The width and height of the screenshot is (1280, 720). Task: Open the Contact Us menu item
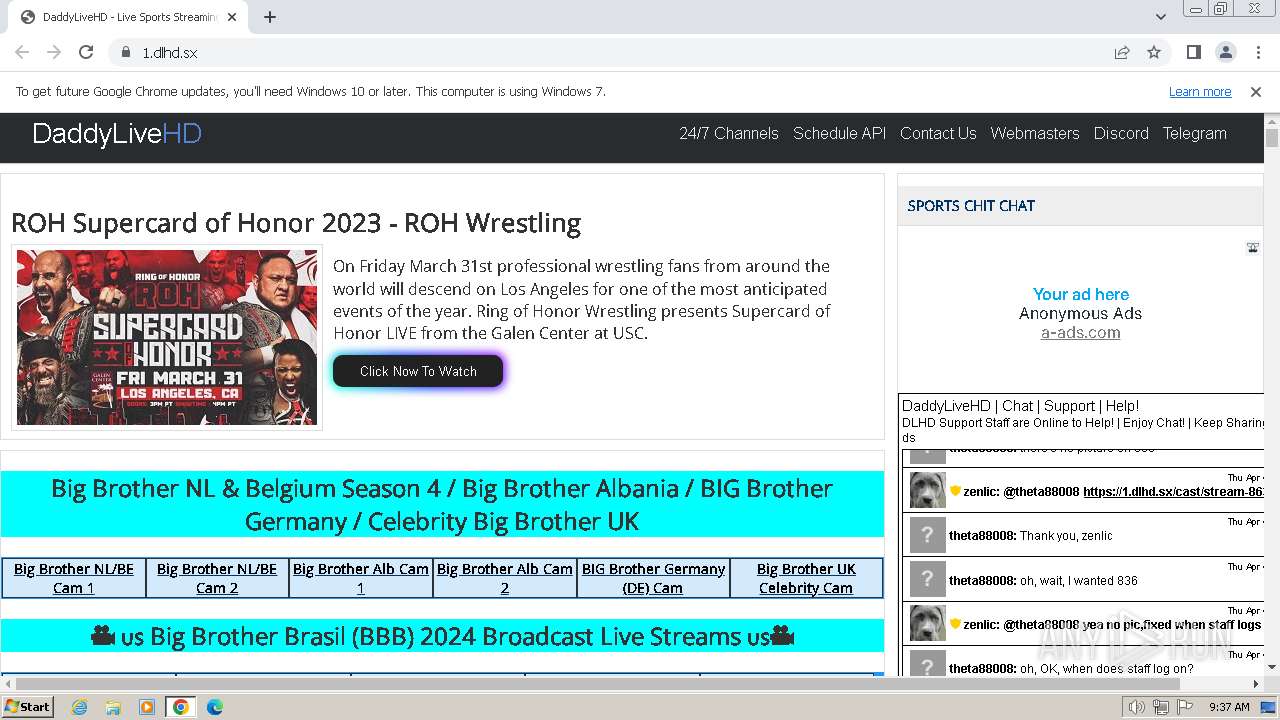point(938,133)
